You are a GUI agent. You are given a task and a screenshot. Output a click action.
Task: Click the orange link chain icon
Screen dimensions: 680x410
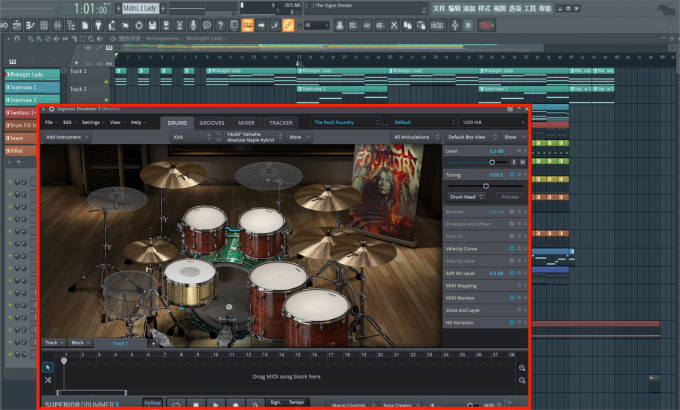tap(288, 26)
